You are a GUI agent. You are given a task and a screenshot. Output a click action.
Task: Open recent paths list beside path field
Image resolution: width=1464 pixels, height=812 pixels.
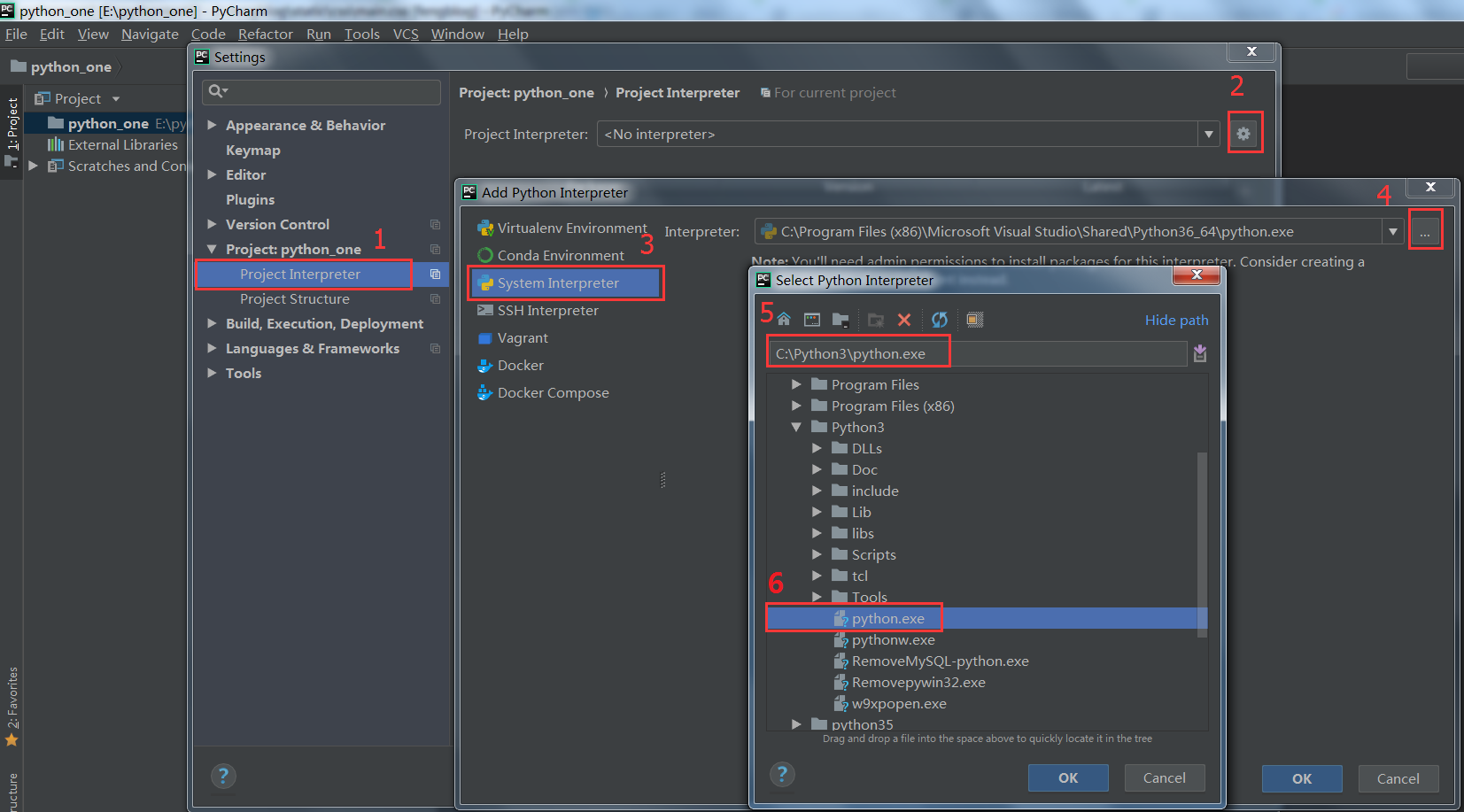click(x=1200, y=353)
